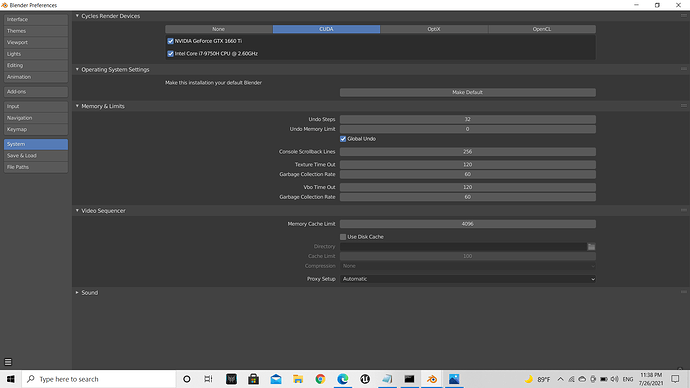Expand the Sound panel

click(x=77, y=293)
